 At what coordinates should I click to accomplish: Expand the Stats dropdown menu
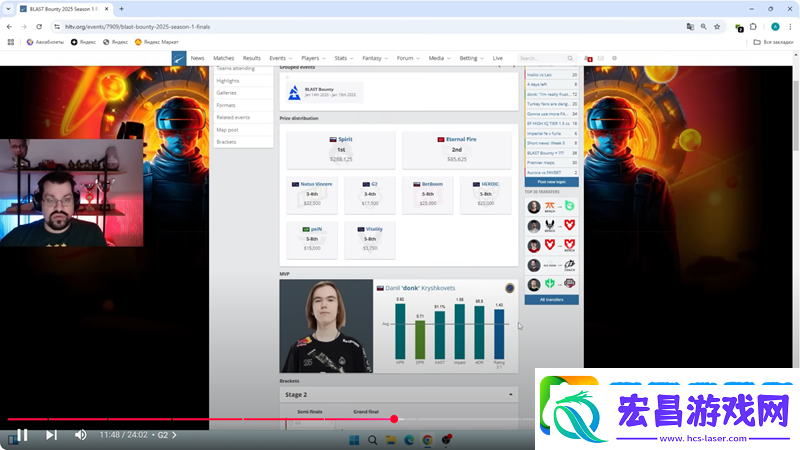pyautogui.click(x=344, y=58)
